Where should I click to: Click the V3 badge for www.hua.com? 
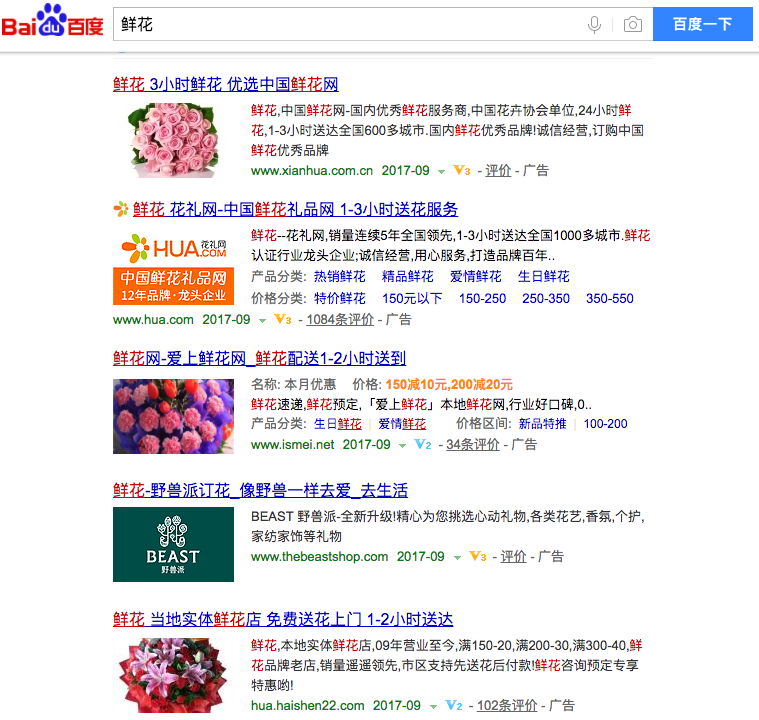[x=283, y=320]
